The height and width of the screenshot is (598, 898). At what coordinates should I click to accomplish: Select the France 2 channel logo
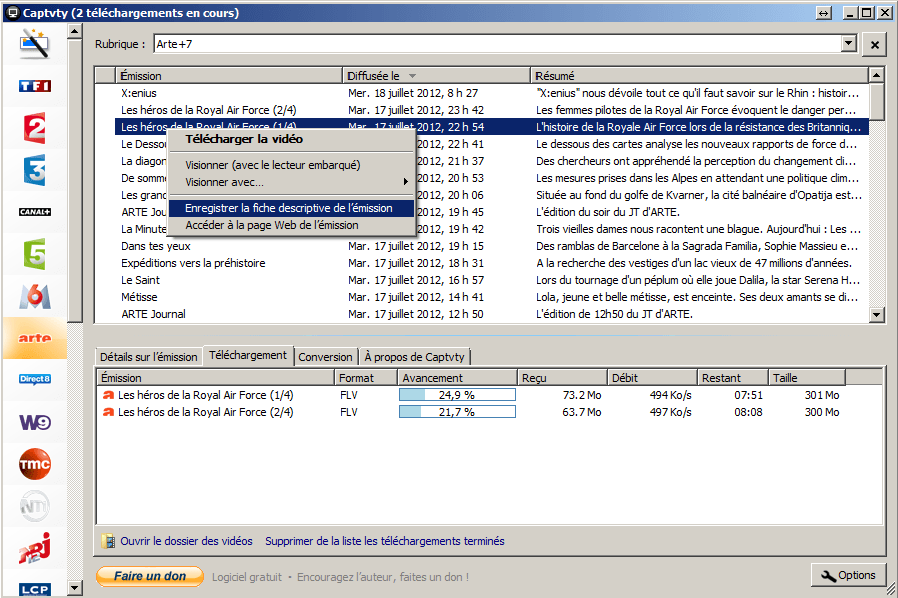[x=34, y=128]
